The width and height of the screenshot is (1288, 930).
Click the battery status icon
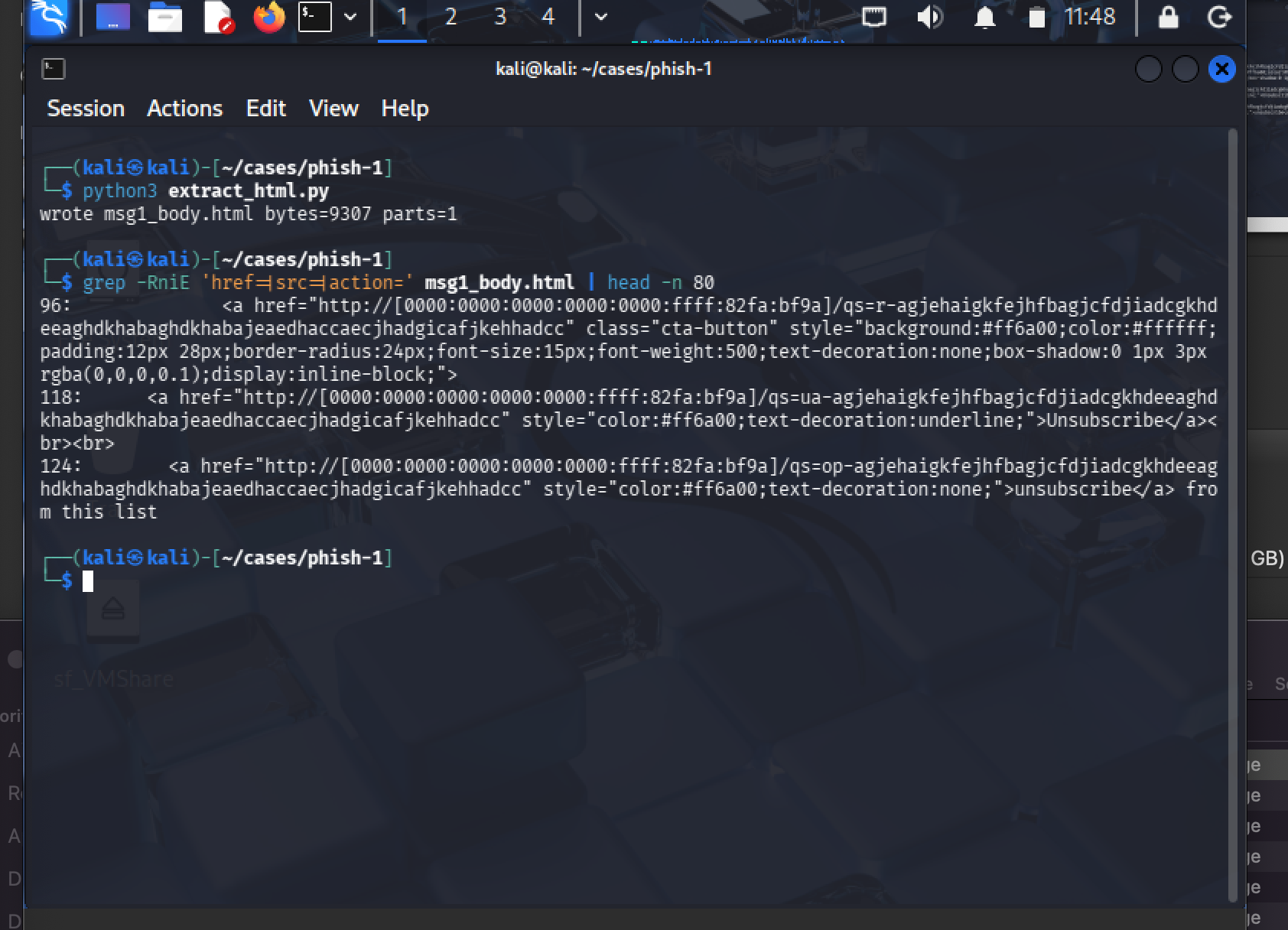[1036, 17]
